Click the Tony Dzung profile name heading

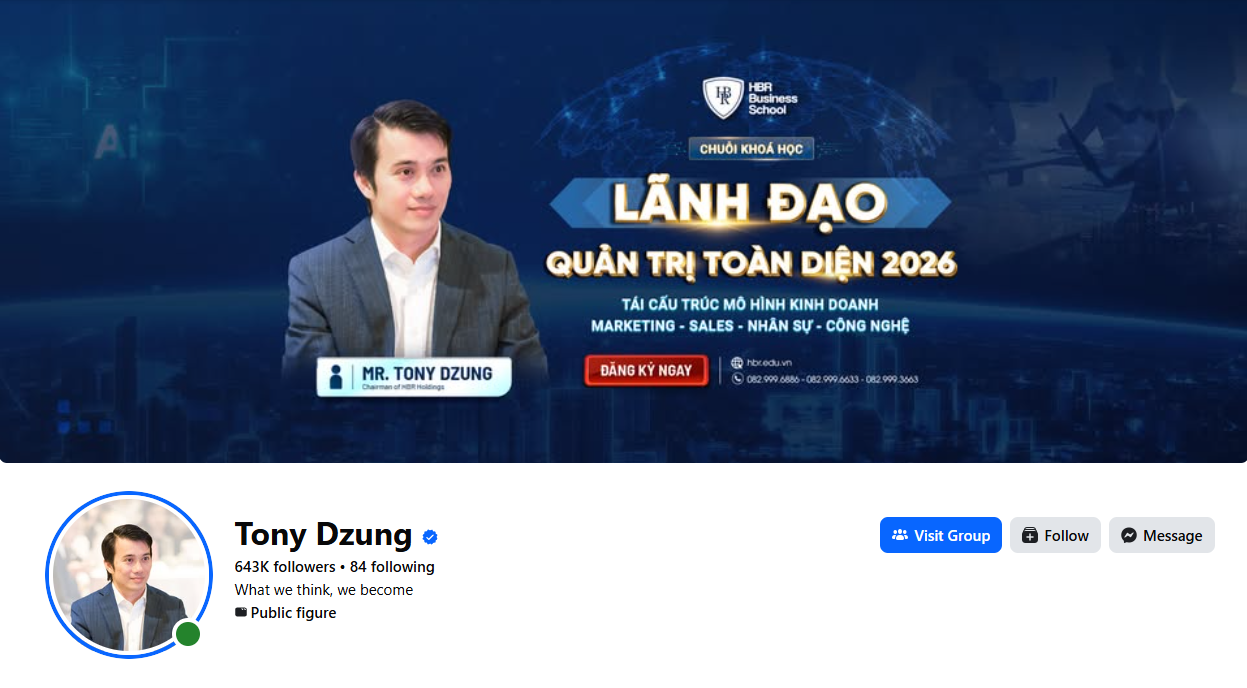coord(323,534)
